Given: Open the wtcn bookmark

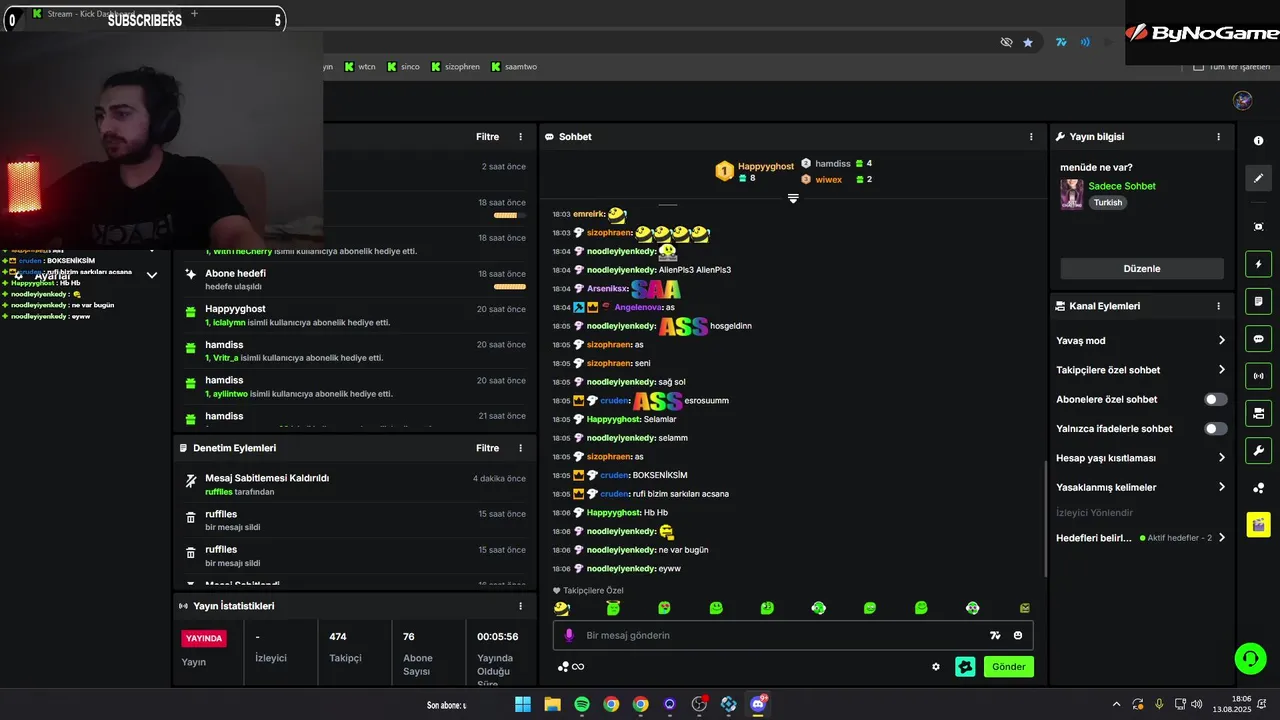Looking at the screenshot, I should (x=360, y=67).
